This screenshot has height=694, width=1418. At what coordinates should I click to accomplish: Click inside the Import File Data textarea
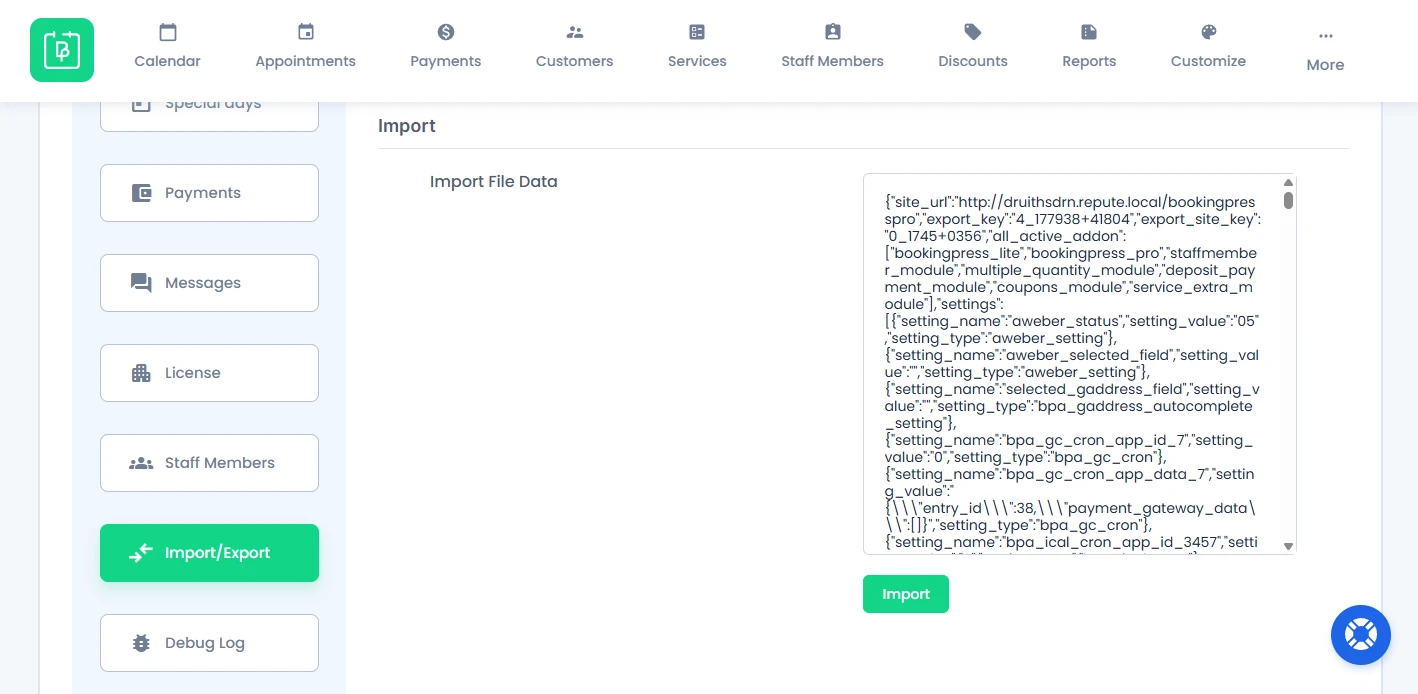(x=1072, y=364)
